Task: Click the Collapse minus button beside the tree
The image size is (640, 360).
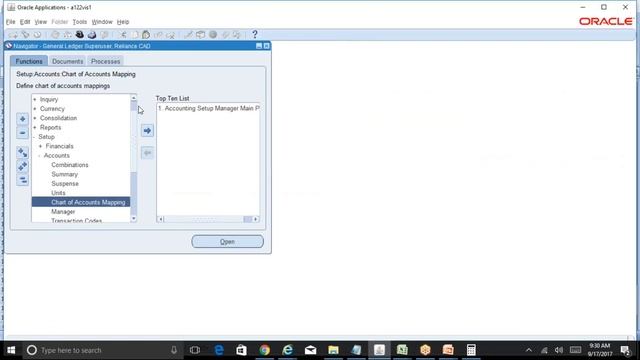Action: 22,133
